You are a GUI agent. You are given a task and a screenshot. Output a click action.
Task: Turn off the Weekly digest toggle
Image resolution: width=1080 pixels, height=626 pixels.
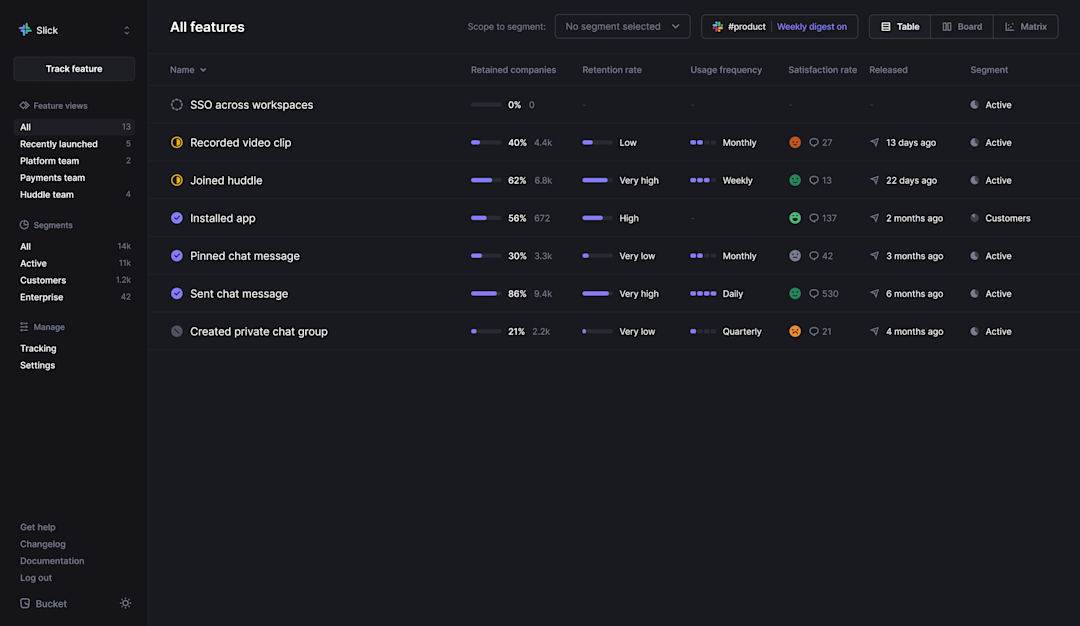[813, 26]
